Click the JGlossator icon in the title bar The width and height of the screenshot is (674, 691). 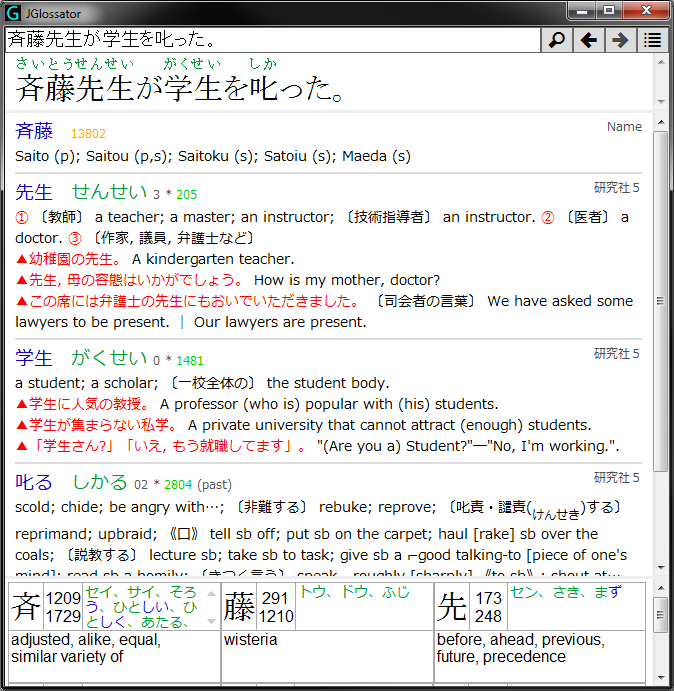coord(14,13)
